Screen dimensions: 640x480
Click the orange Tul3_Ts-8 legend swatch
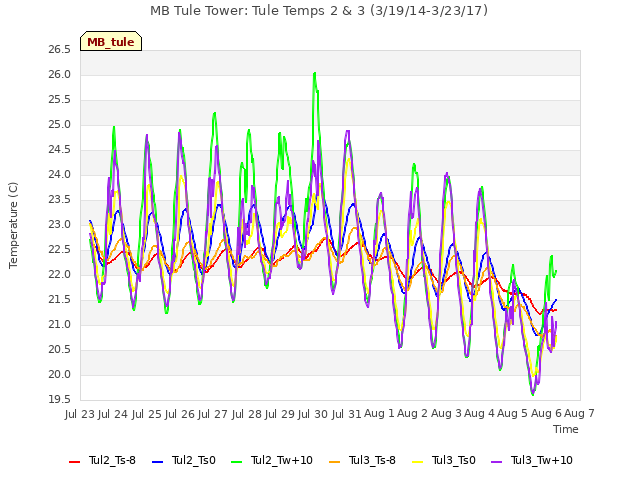click(334, 461)
